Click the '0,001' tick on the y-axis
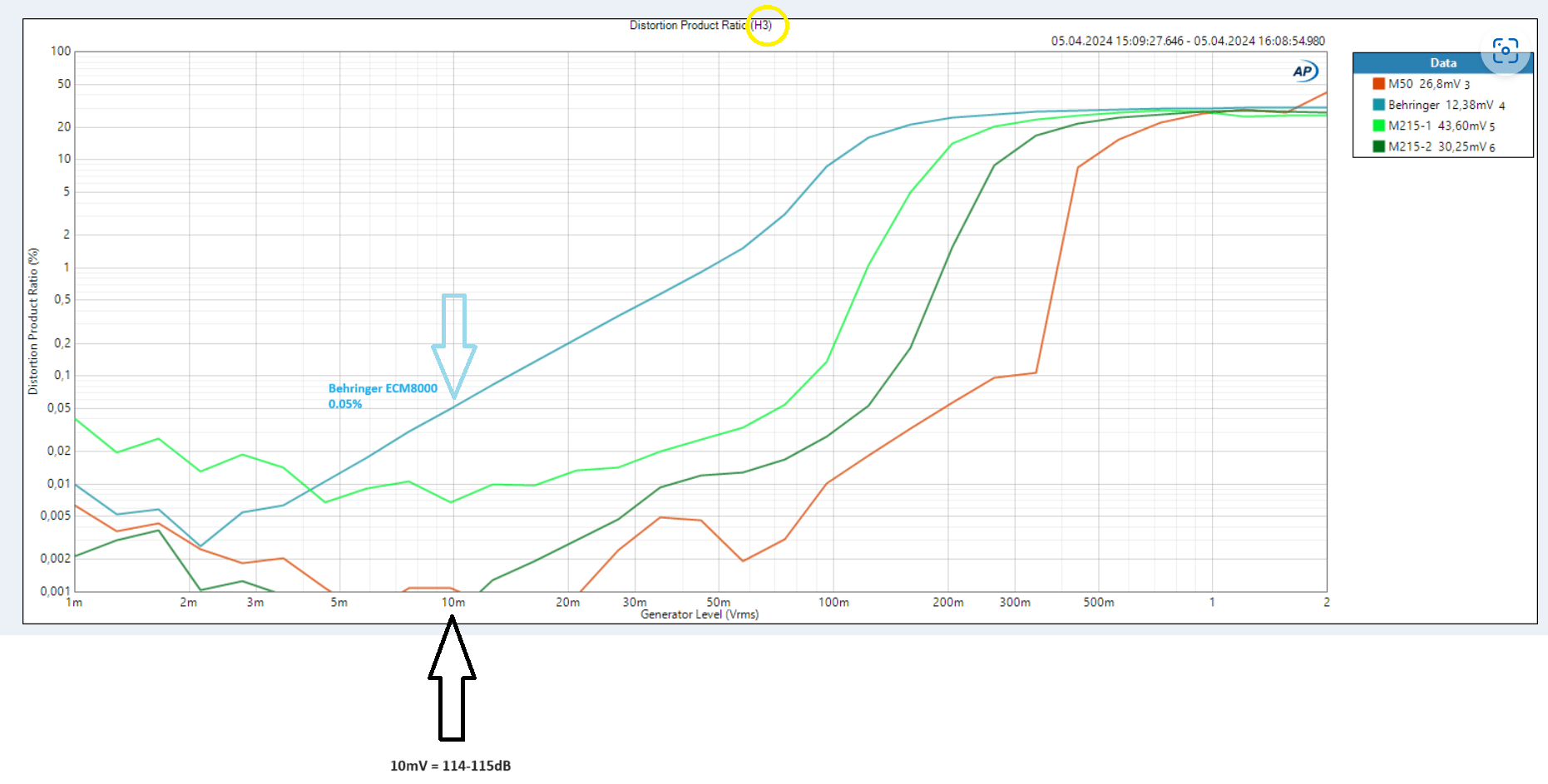The width and height of the screenshot is (1548, 784). click(x=56, y=591)
